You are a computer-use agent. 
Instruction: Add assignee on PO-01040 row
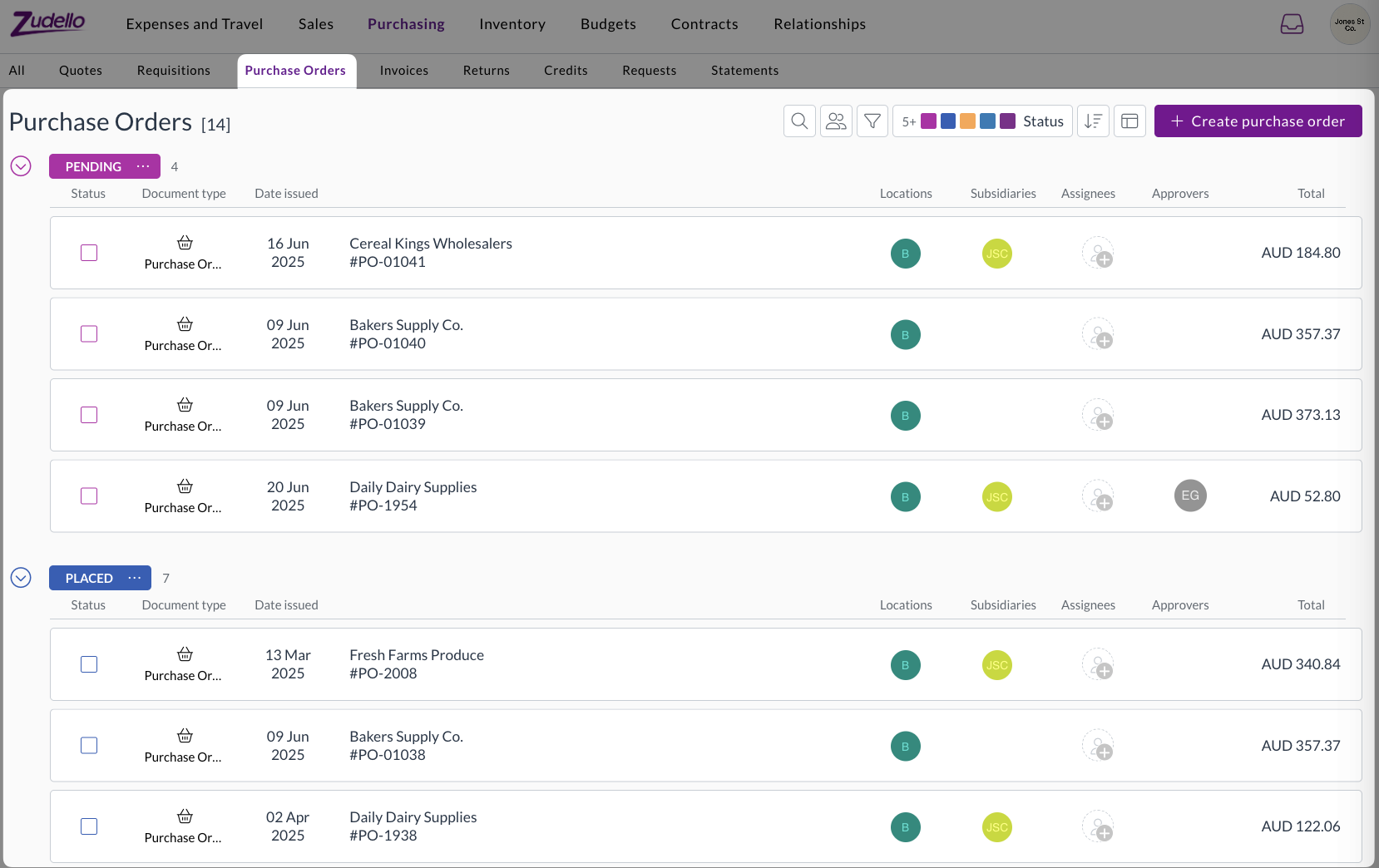pos(1098,334)
